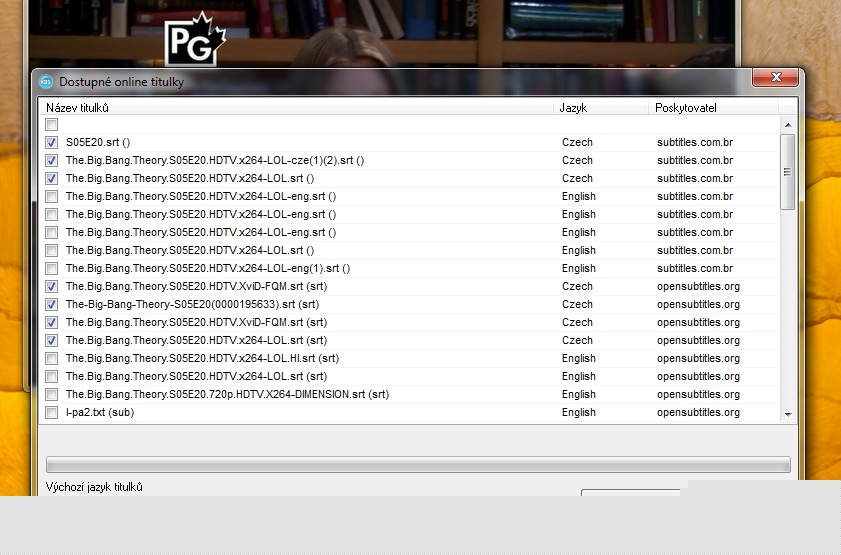
Task: Click opensubtitles.org in the l-pa2.txt row
Action: tap(698, 412)
